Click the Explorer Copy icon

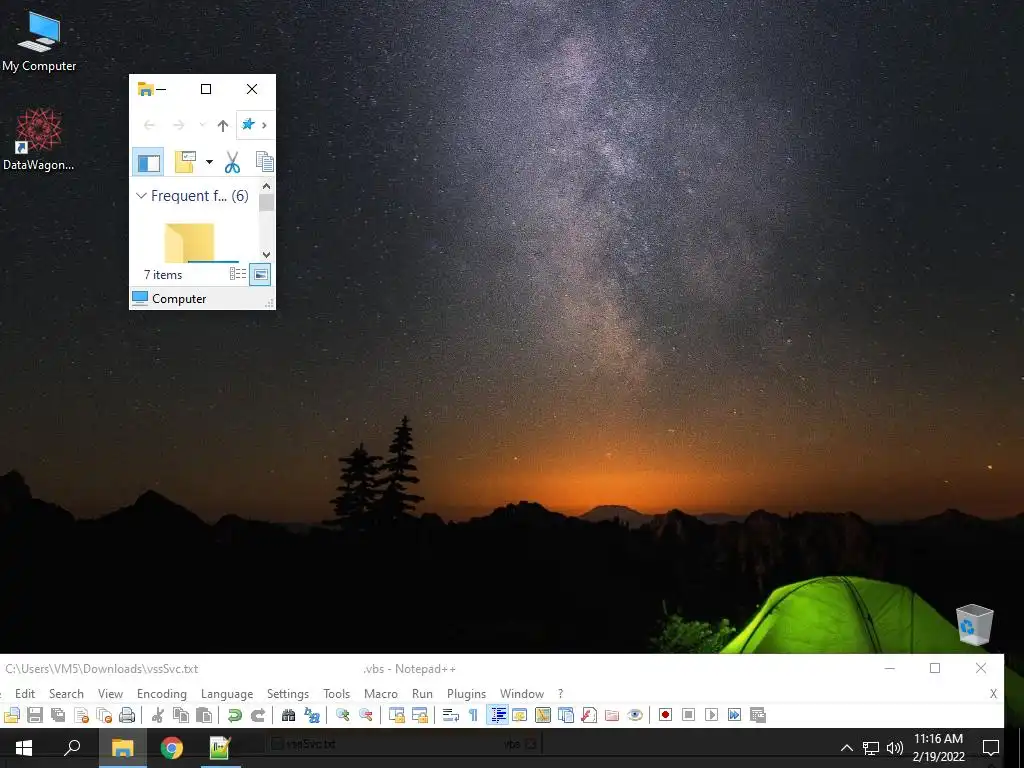264,162
